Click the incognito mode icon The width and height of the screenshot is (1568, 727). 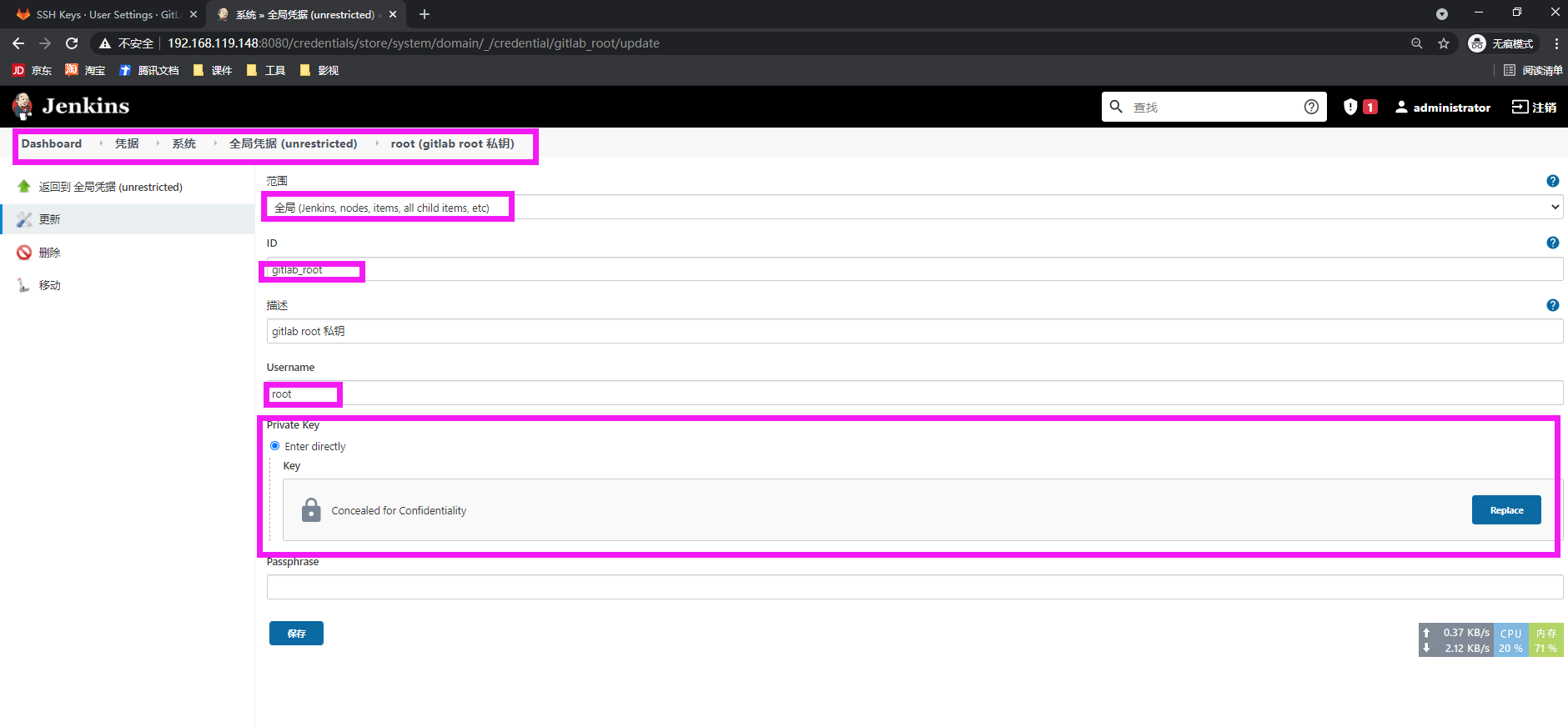1477,43
